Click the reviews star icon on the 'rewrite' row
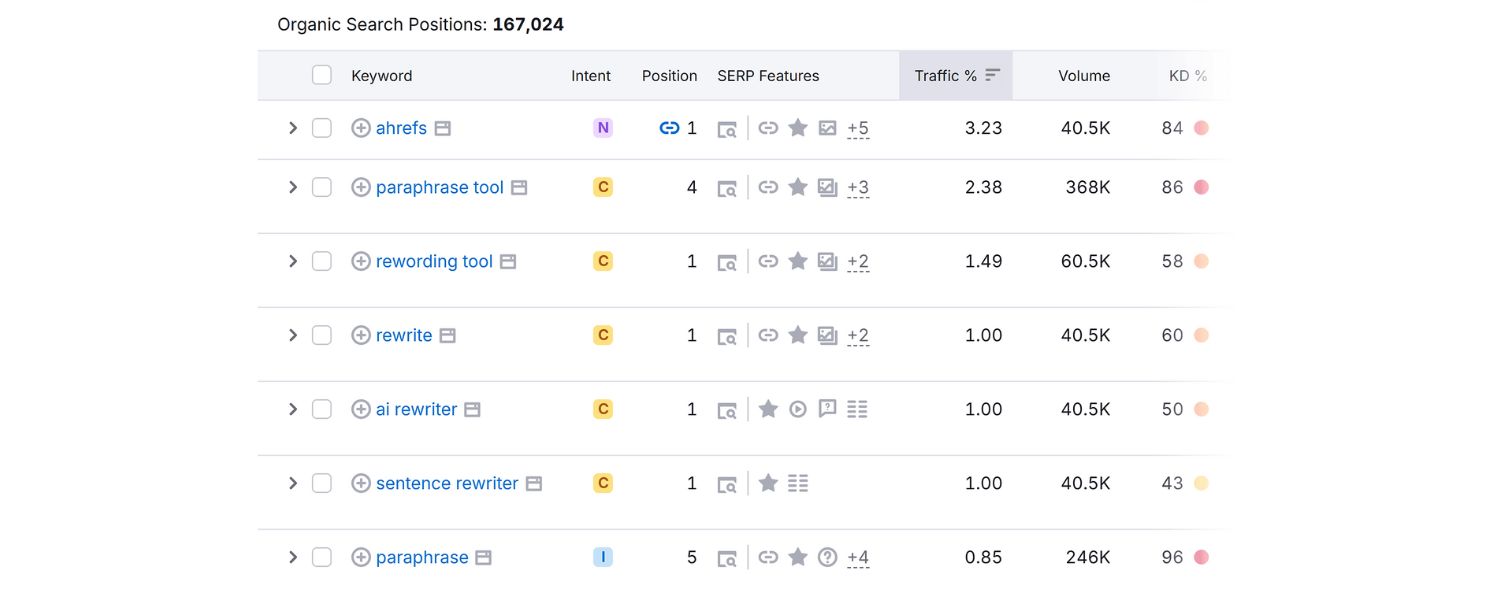Viewport: 1500px width, 600px height. tap(798, 335)
